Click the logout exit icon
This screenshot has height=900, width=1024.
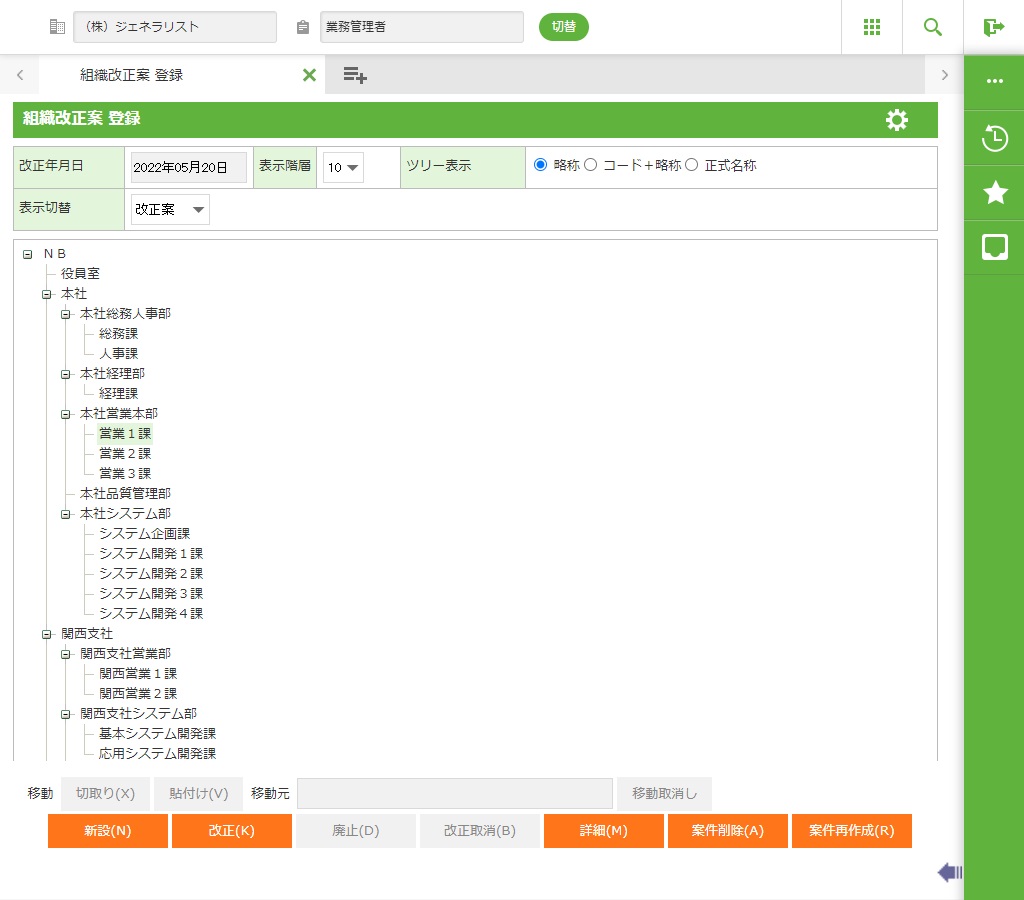point(993,27)
